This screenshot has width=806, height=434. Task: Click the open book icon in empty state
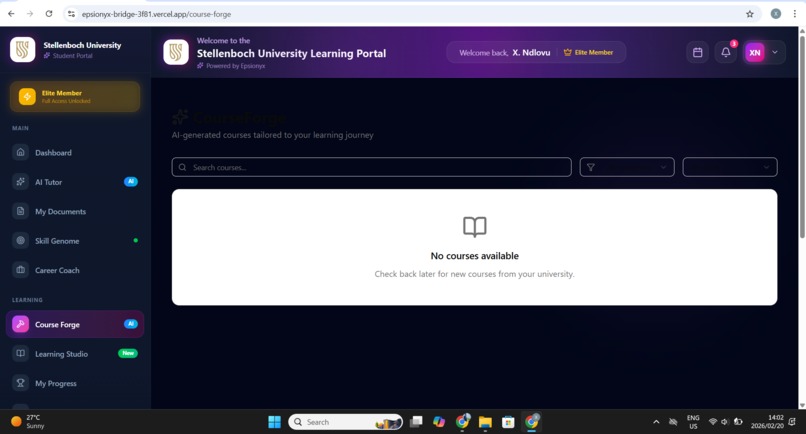tap(474, 227)
